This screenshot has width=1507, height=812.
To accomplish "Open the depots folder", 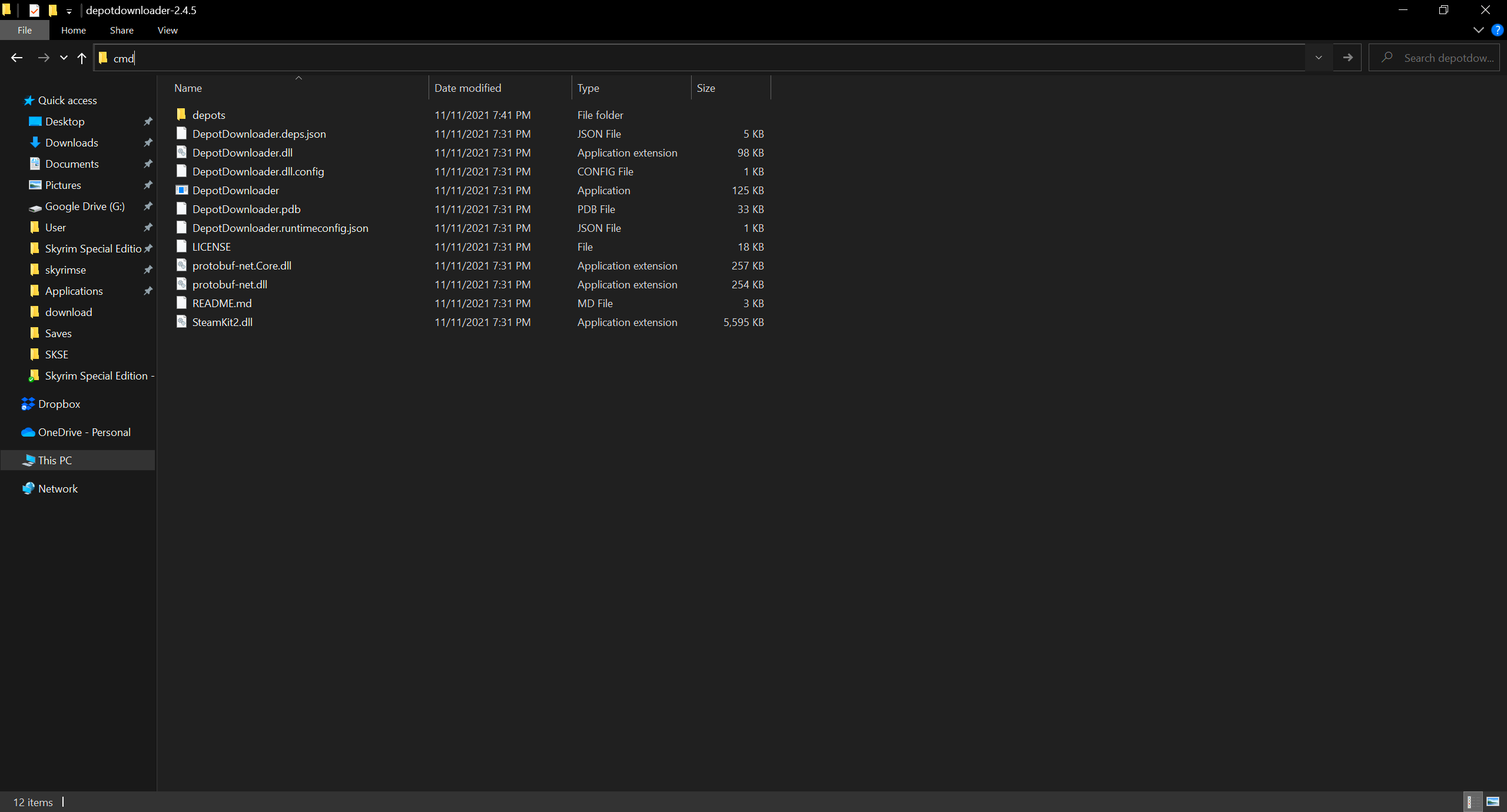I will pyautogui.click(x=209, y=115).
